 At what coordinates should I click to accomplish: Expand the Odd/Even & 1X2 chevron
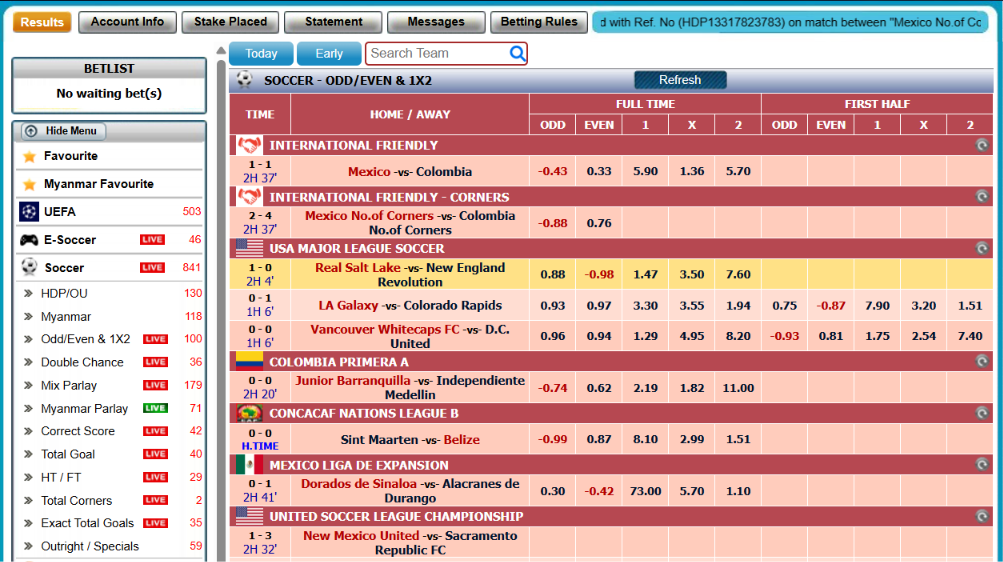point(28,340)
